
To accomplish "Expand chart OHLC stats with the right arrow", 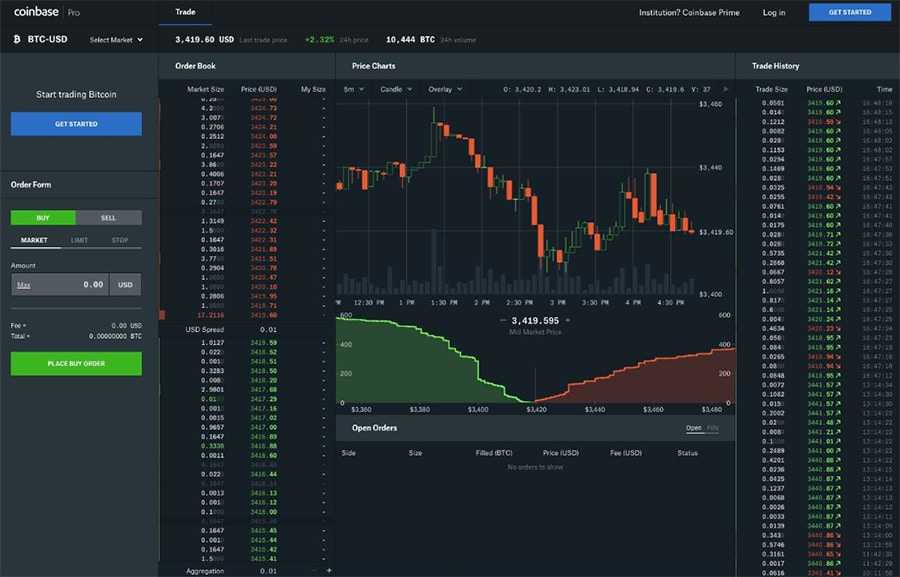I will pyautogui.click(x=723, y=88).
